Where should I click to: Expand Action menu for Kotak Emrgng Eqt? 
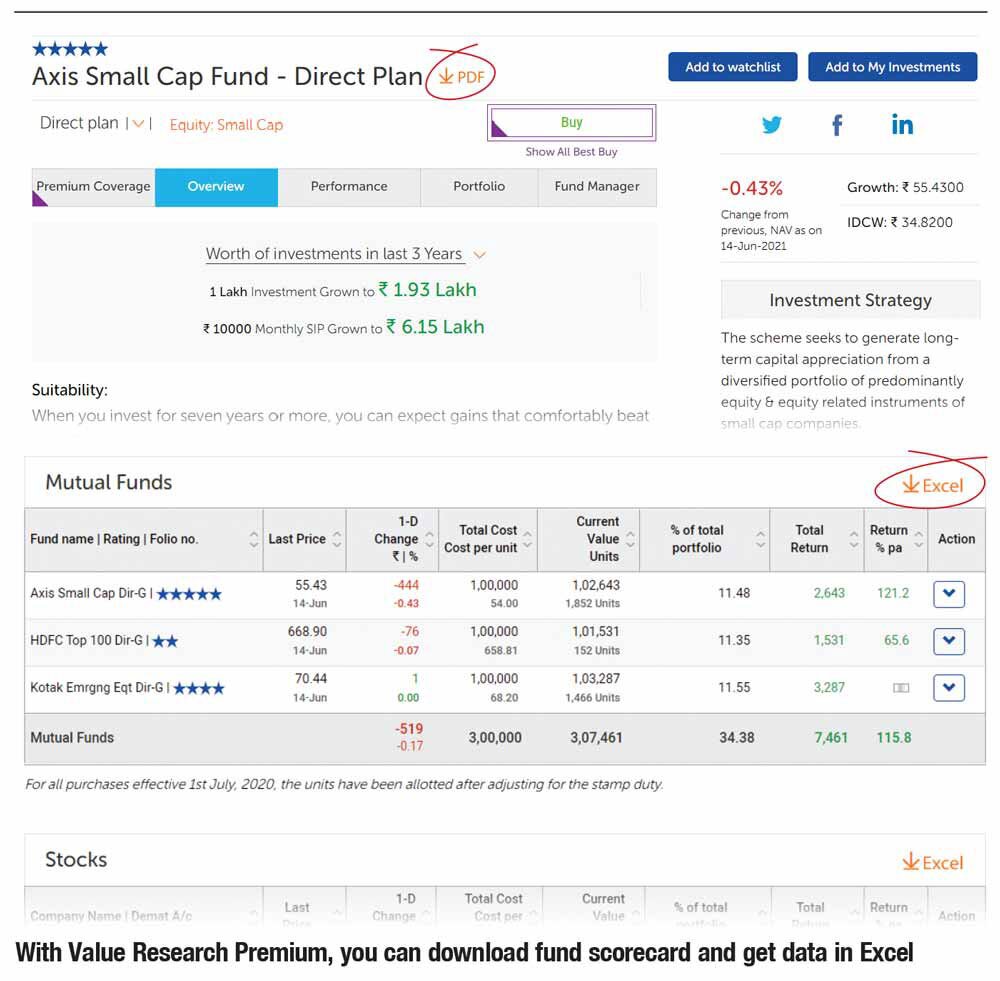click(x=948, y=688)
